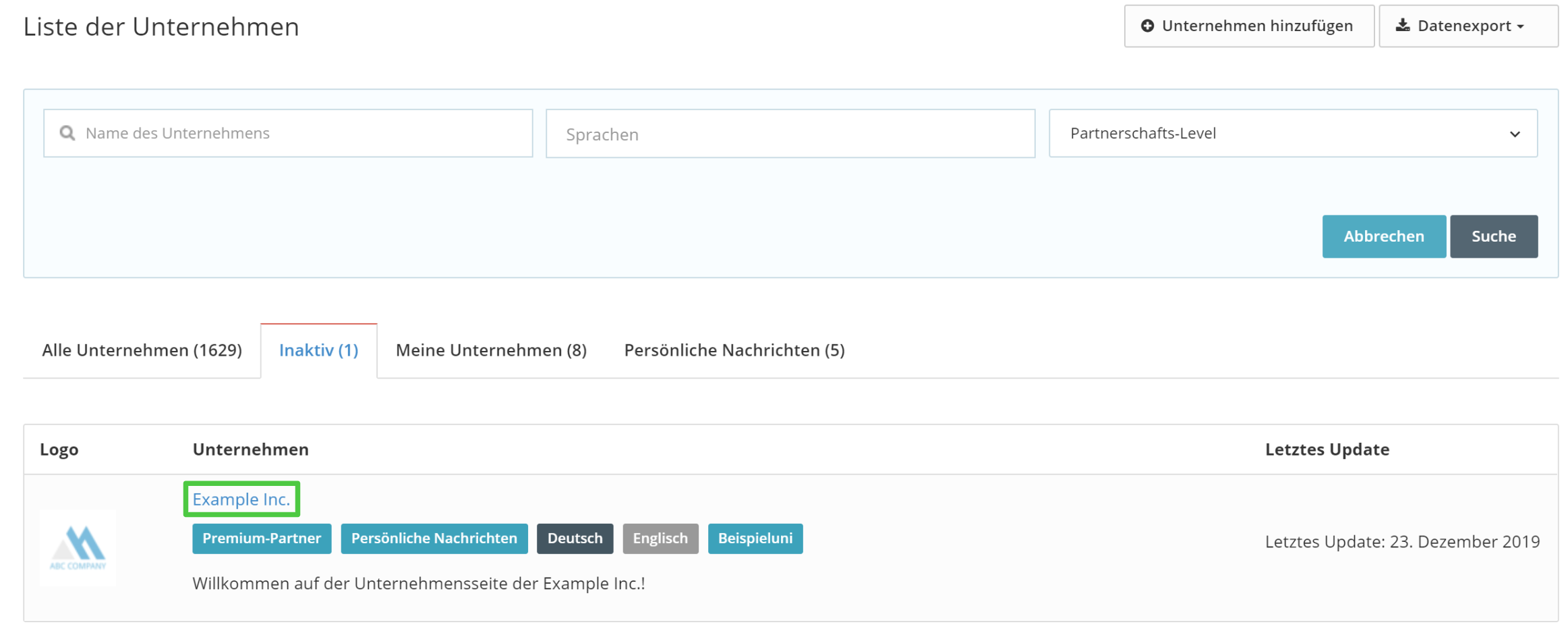The width and height of the screenshot is (1568, 629).
Task: Click the 'Liste der Unternehmen' page heading
Action: pyautogui.click(x=161, y=27)
